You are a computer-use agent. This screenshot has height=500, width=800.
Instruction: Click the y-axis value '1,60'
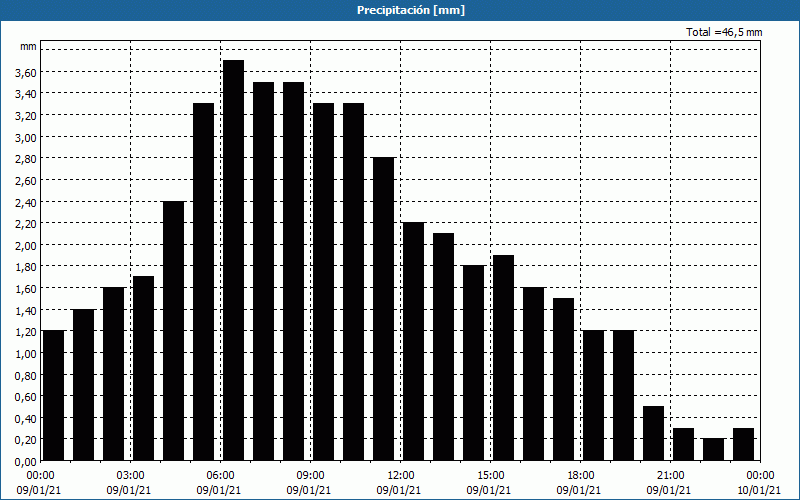point(26,289)
